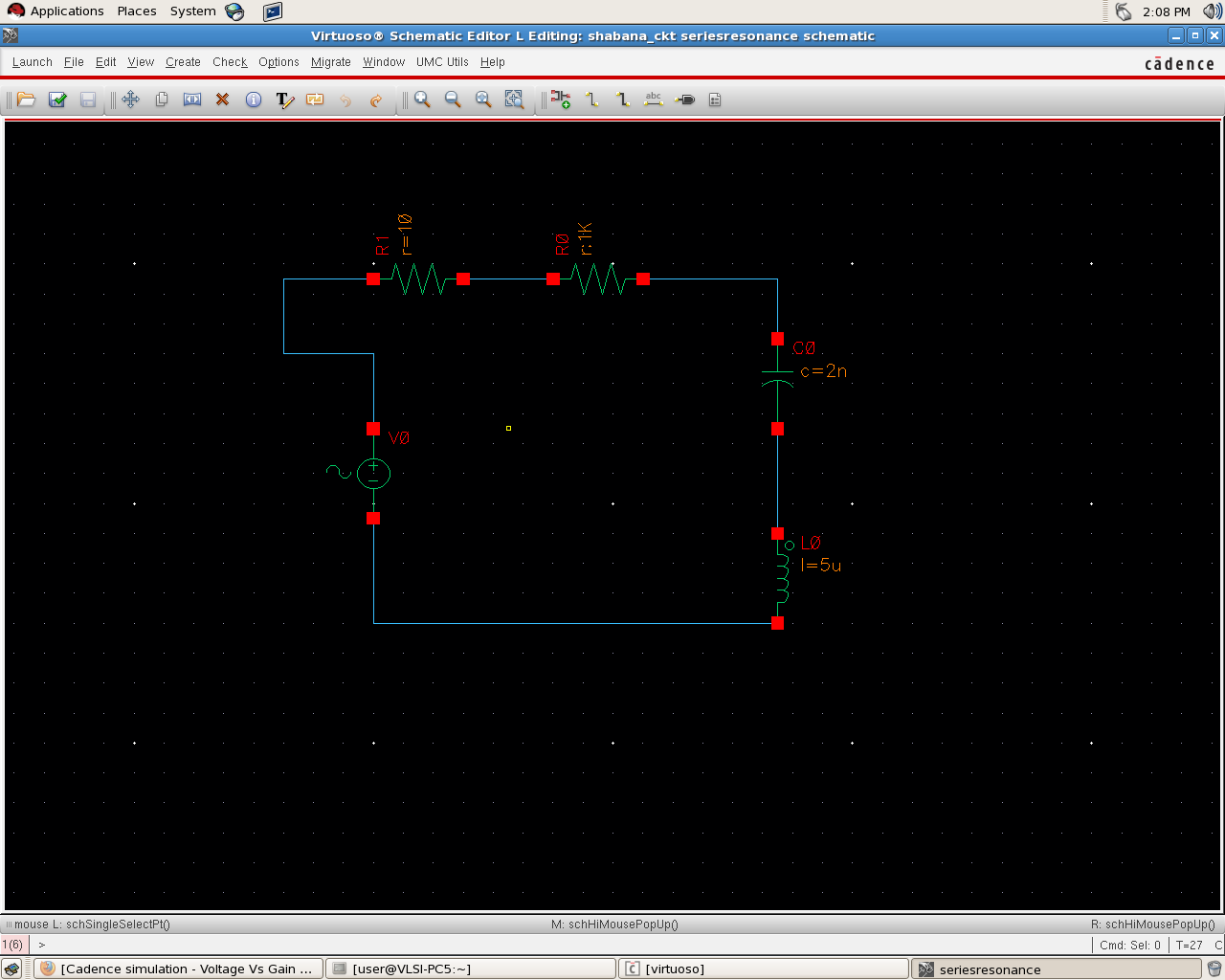
Task: Open the Edit menu
Action: (106, 62)
